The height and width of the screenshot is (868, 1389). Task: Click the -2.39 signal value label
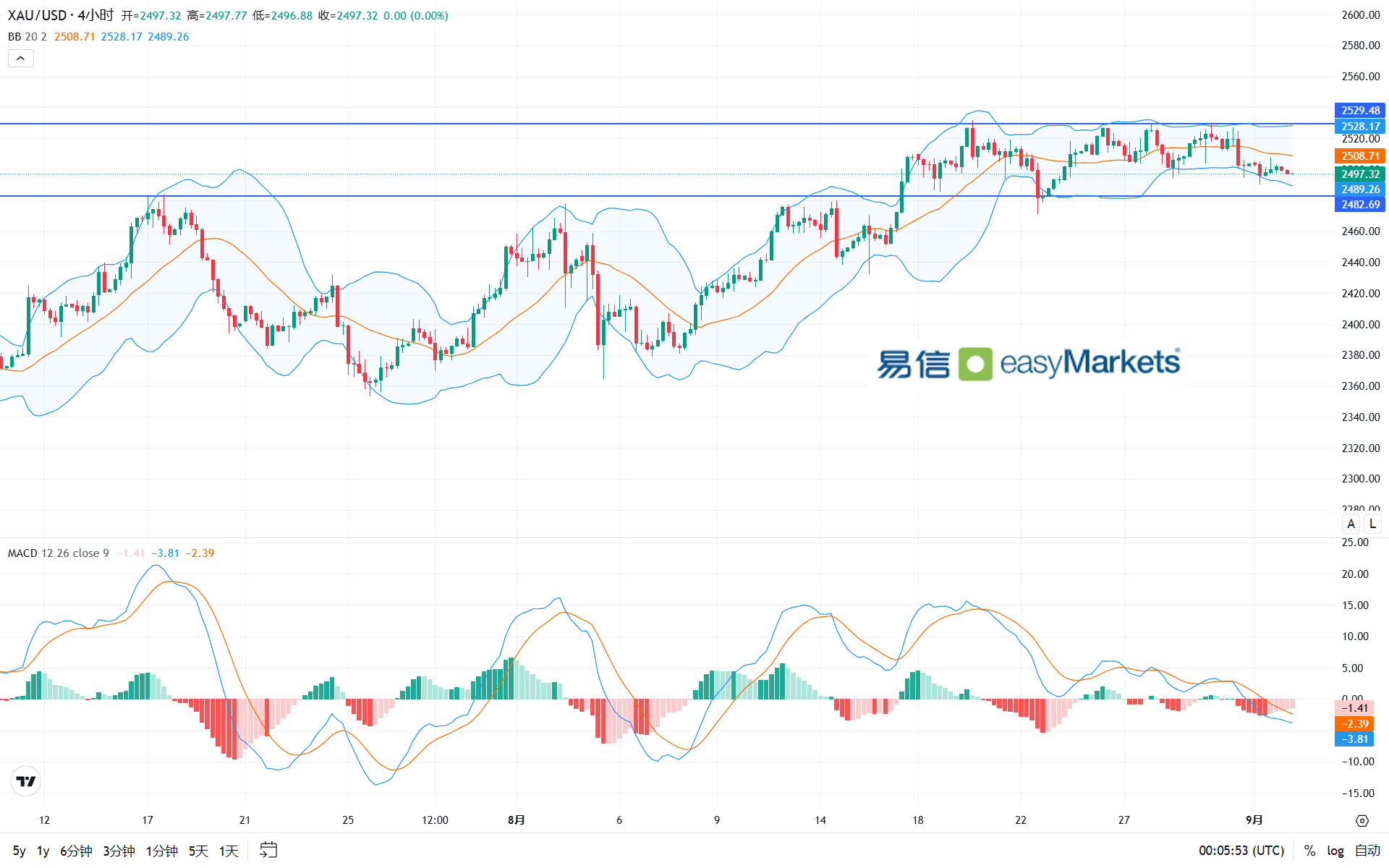(1354, 724)
